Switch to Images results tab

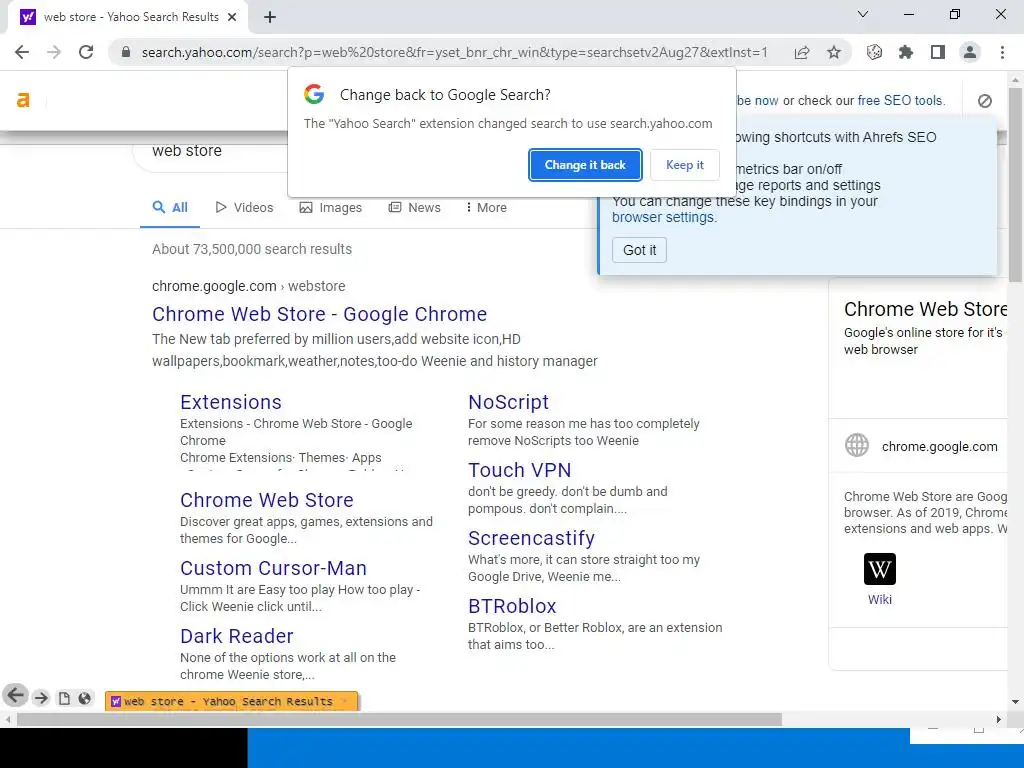(x=330, y=208)
